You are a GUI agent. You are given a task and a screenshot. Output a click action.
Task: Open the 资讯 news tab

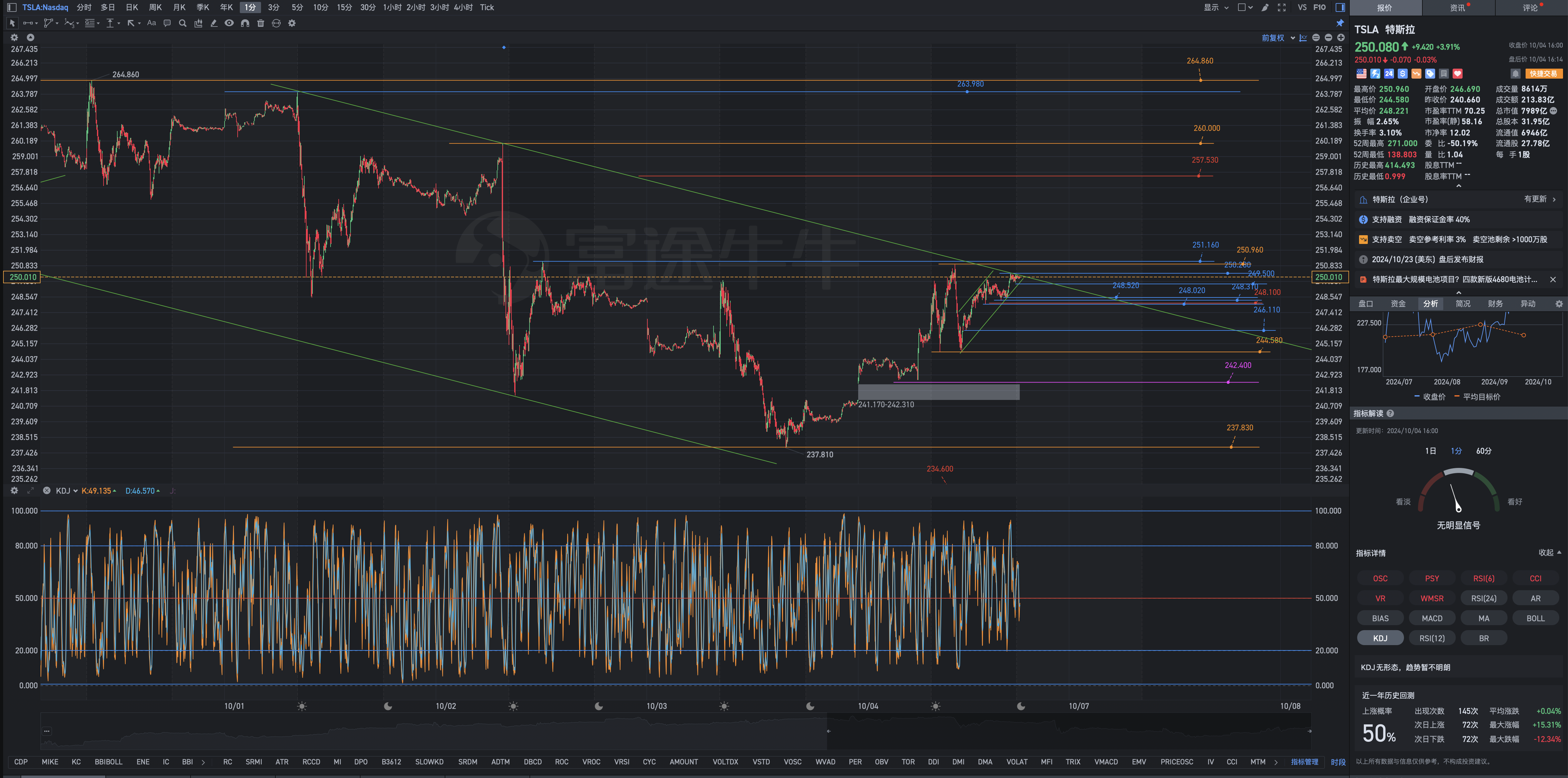(x=1458, y=8)
